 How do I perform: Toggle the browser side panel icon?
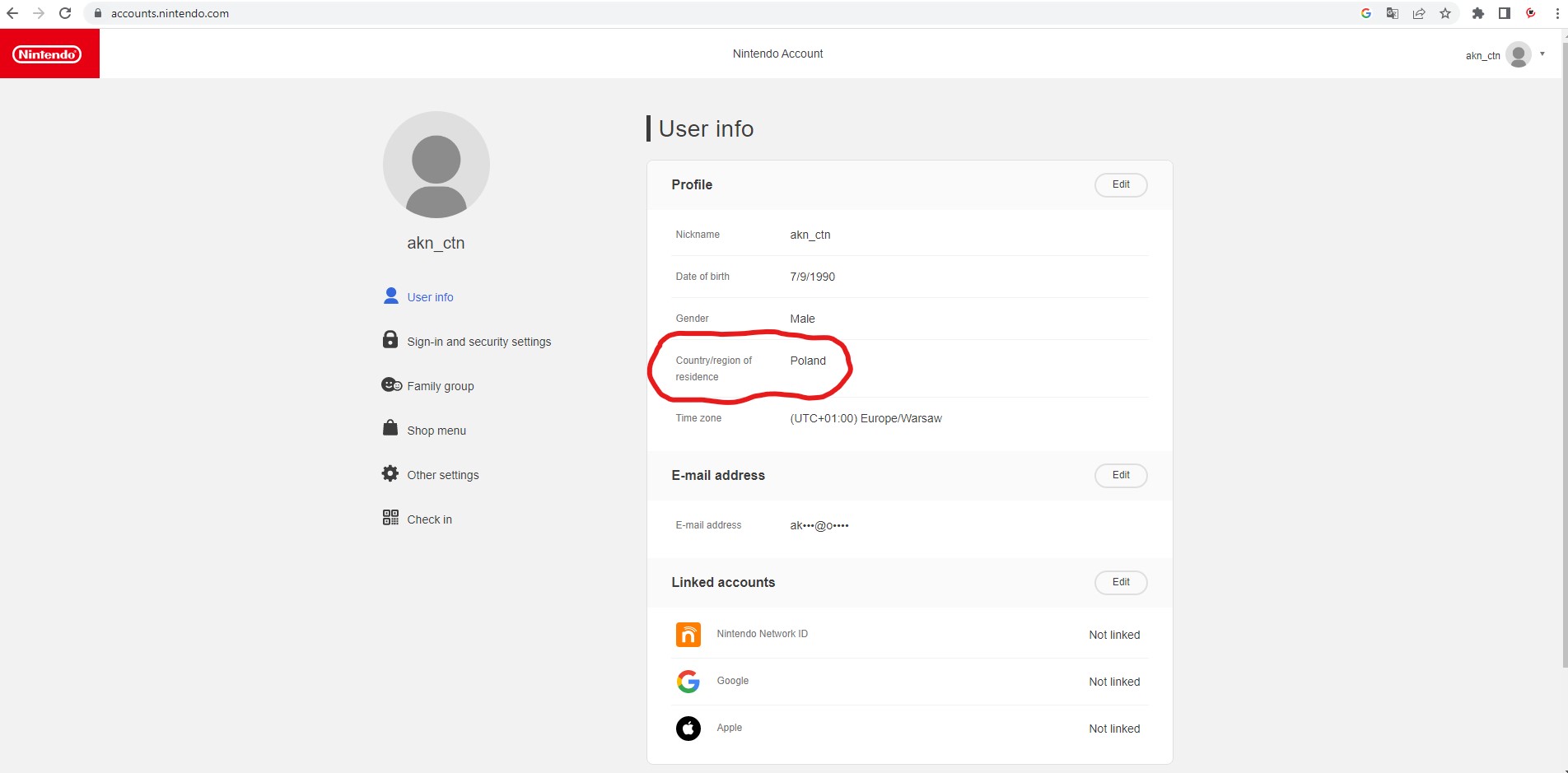1505,13
